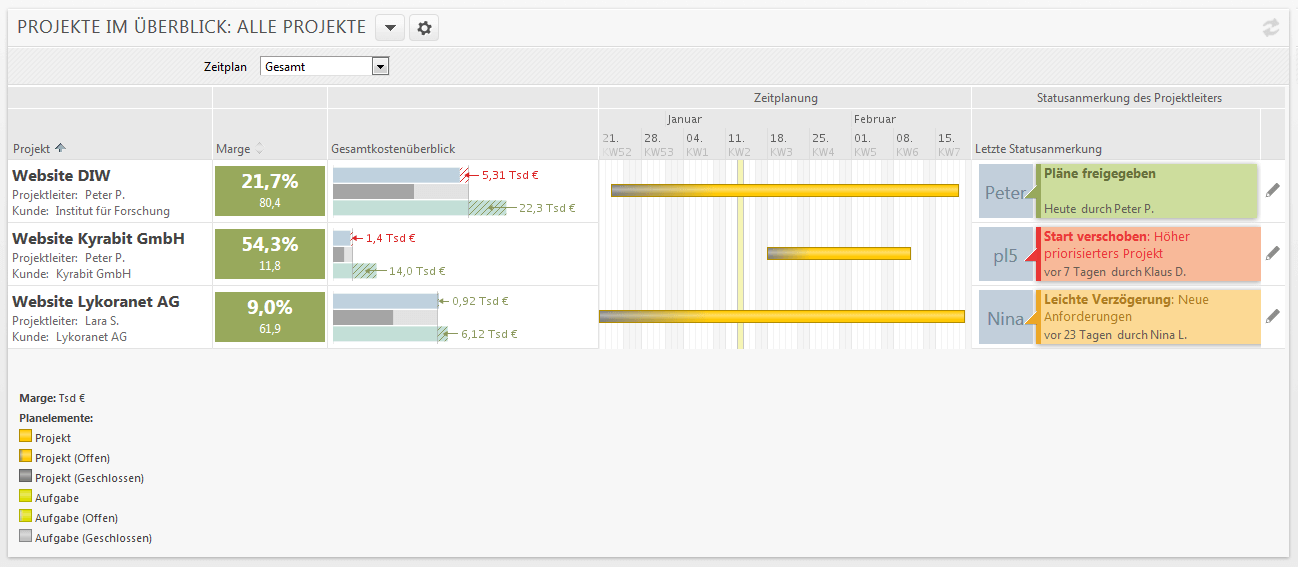1298x567 pixels.
Task: Click the Peter avatar thumbnail
Action: tap(1005, 192)
